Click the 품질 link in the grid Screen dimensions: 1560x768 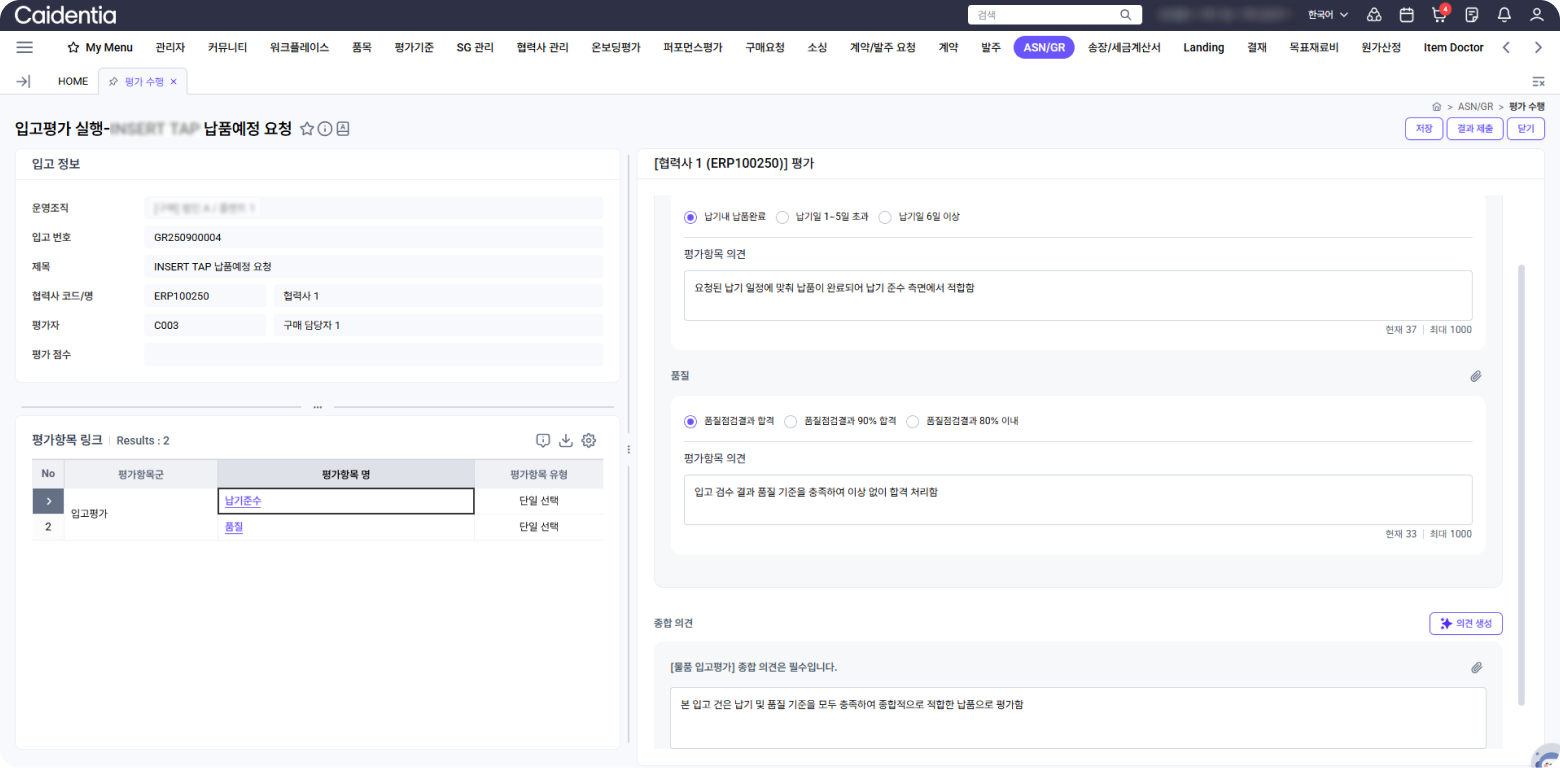pyautogui.click(x=234, y=527)
